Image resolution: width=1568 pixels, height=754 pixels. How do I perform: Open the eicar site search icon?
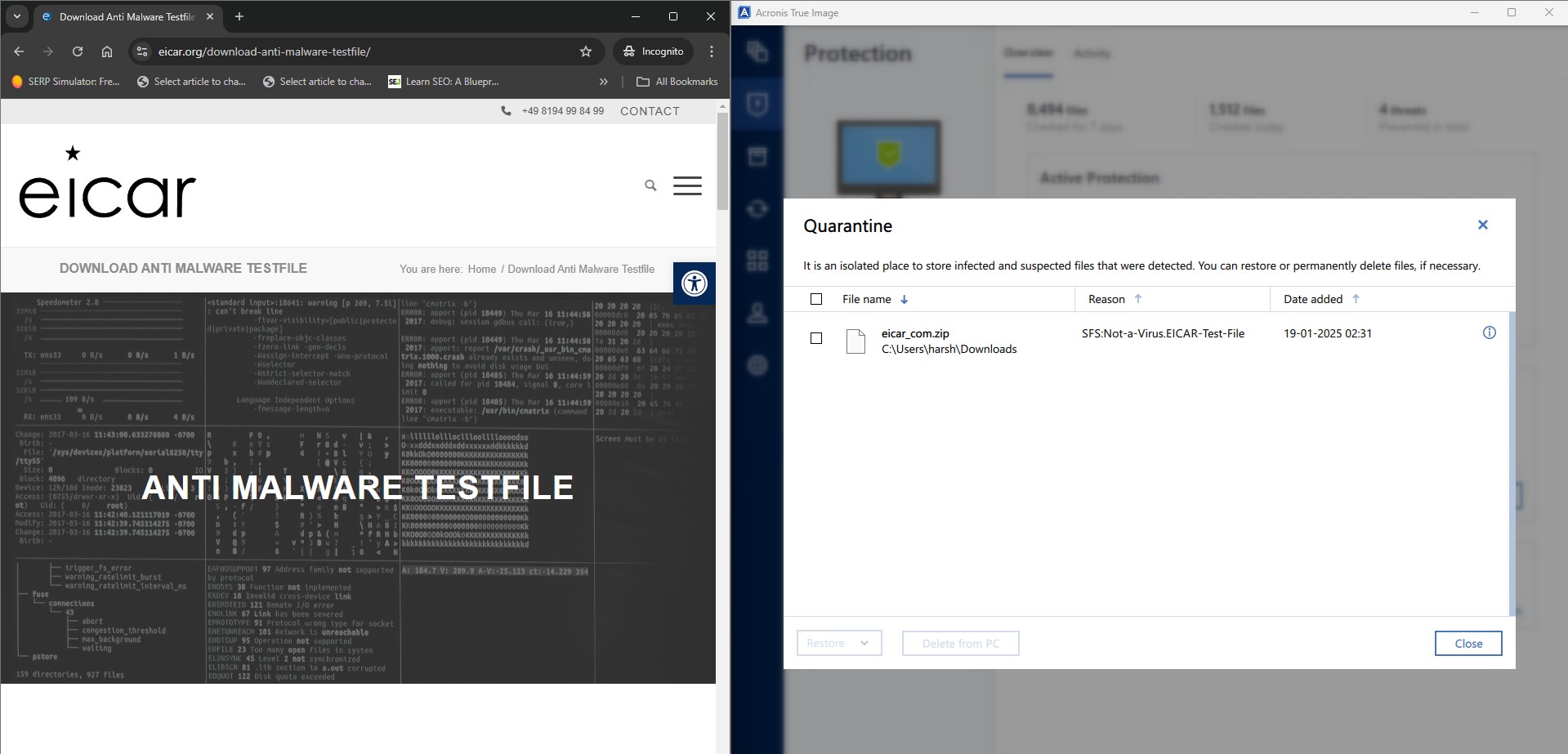(650, 185)
